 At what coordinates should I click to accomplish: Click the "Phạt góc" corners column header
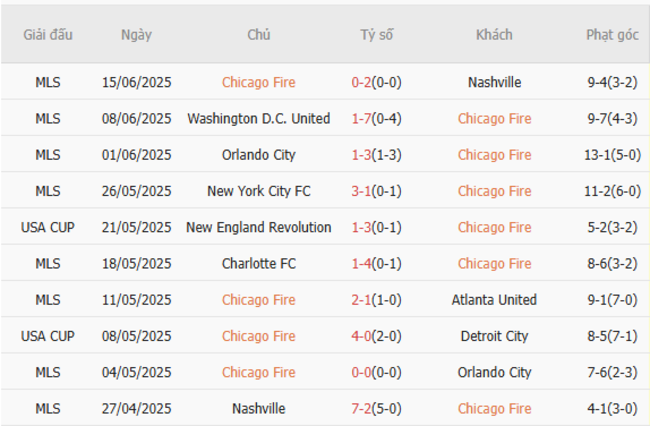(x=612, y=34)
